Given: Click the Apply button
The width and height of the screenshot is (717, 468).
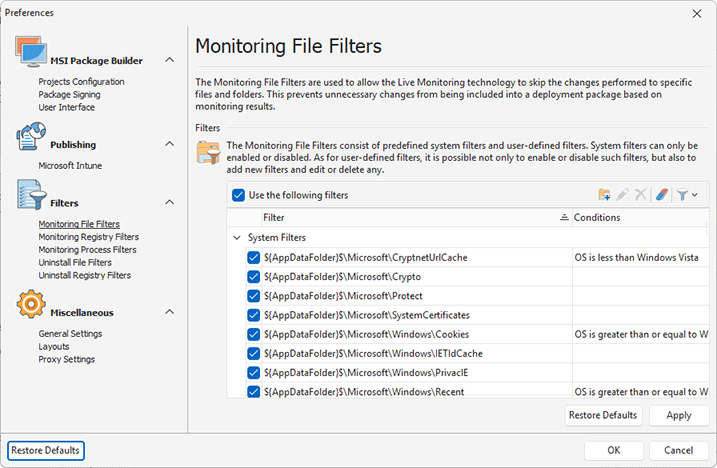Looking at the screenshot, I should coord(678,415).
